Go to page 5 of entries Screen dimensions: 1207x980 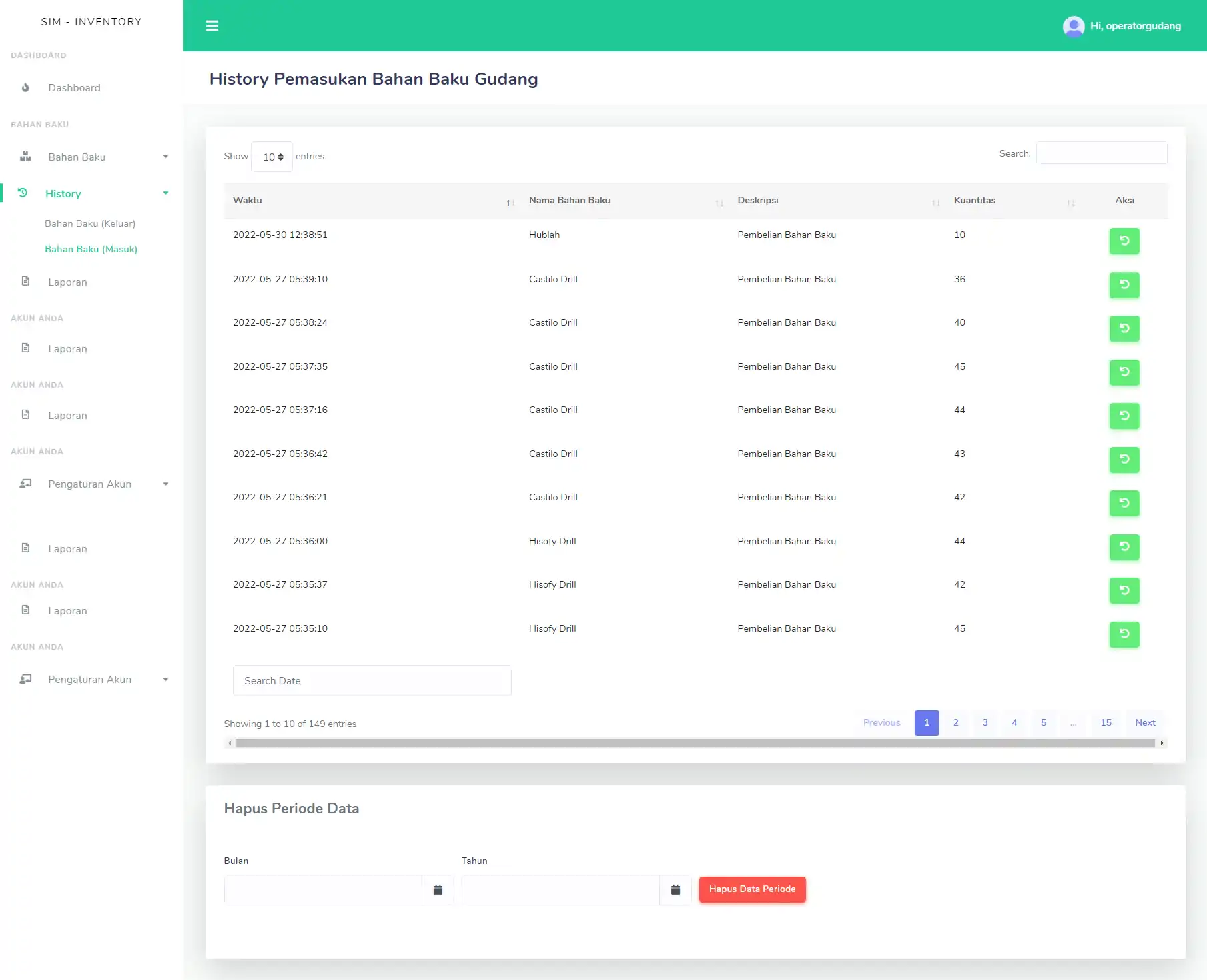[x=1044, y=723]
